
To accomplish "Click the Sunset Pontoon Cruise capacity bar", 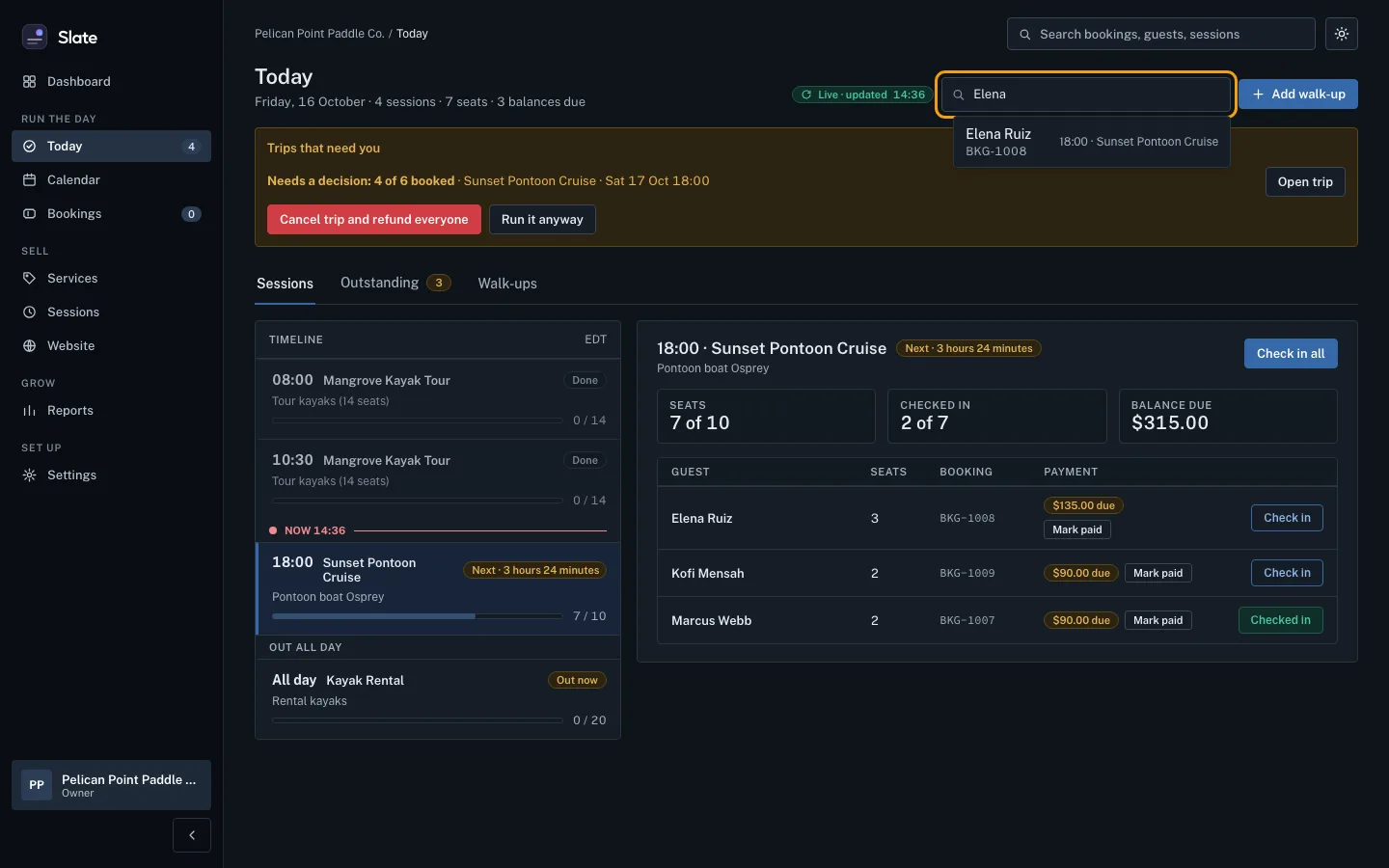I will point(417,616).
